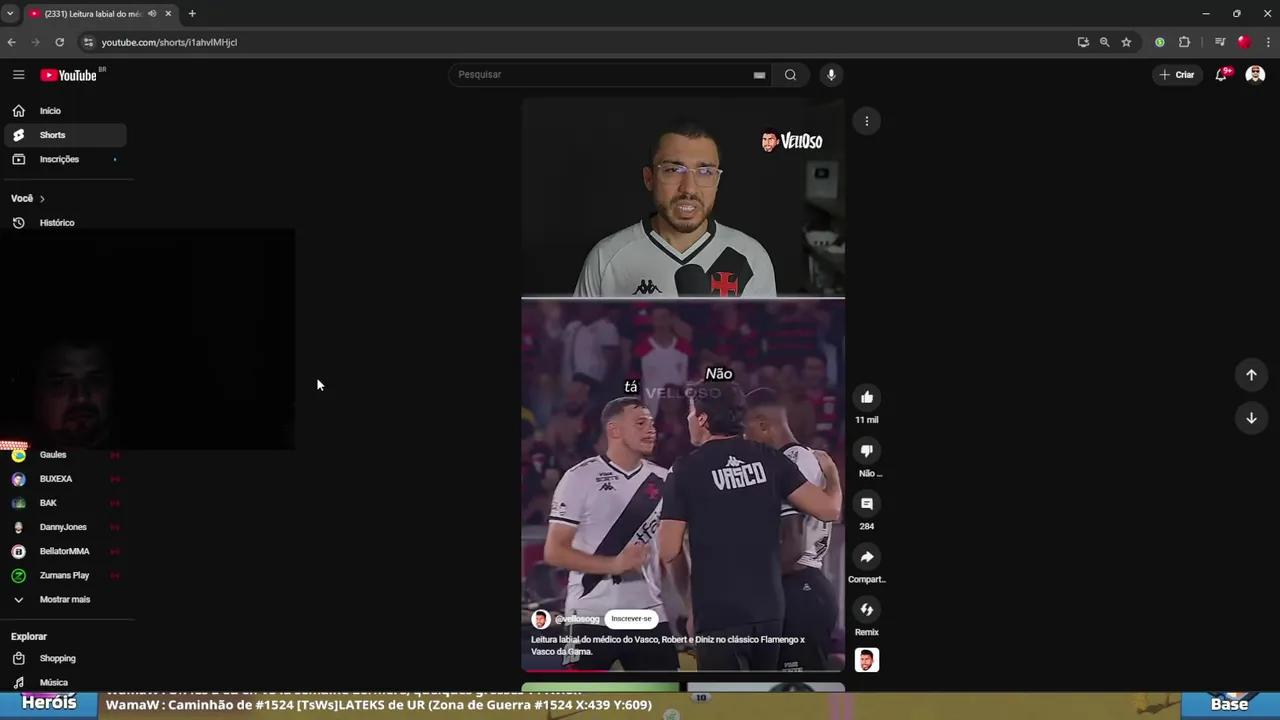Go back with browser back arrow
The height and width of the screenshot is (720, 1280).
click(11, 42)
